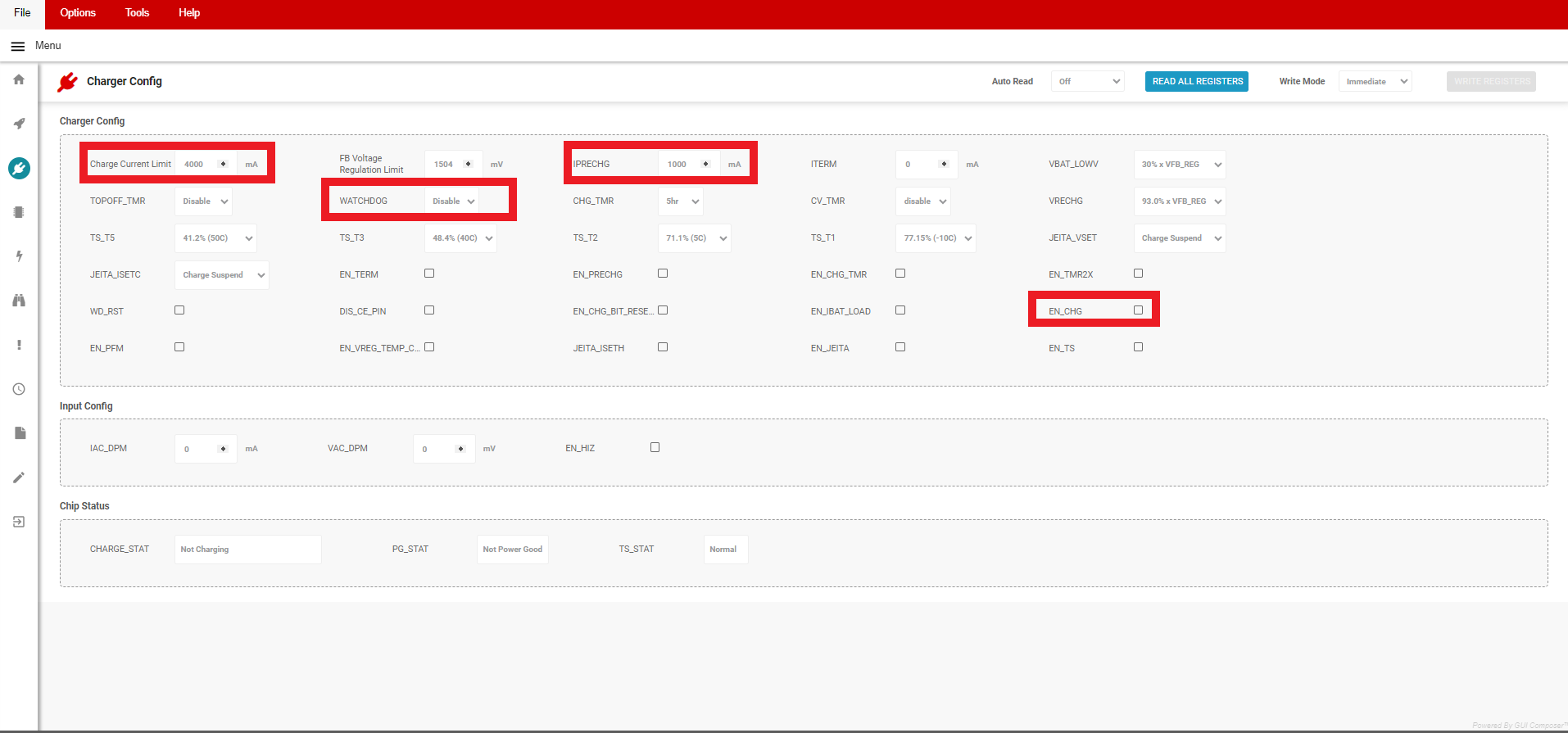Click the pencil edit sidebar icon
Image resolution: width=1568 pixels, height=733 pixels.
coord(19,477)
